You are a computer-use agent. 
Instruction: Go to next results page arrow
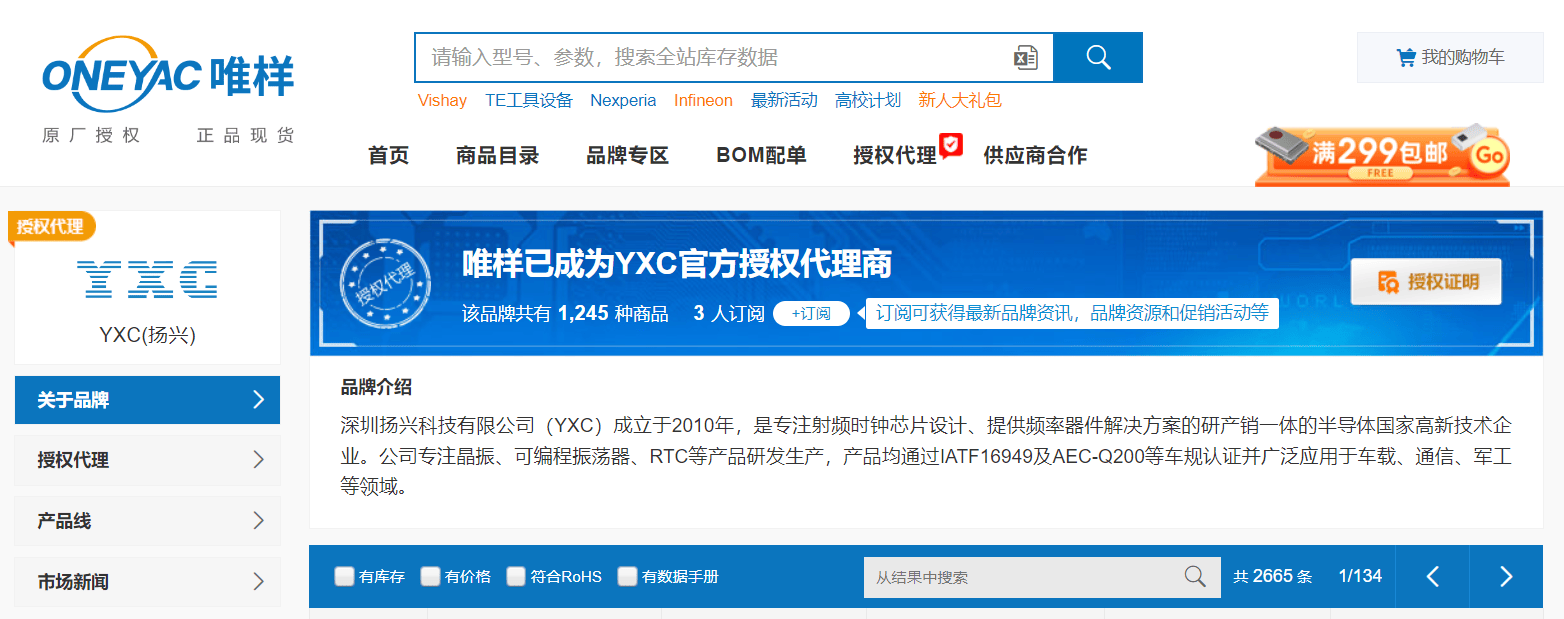pos(1506,576)
